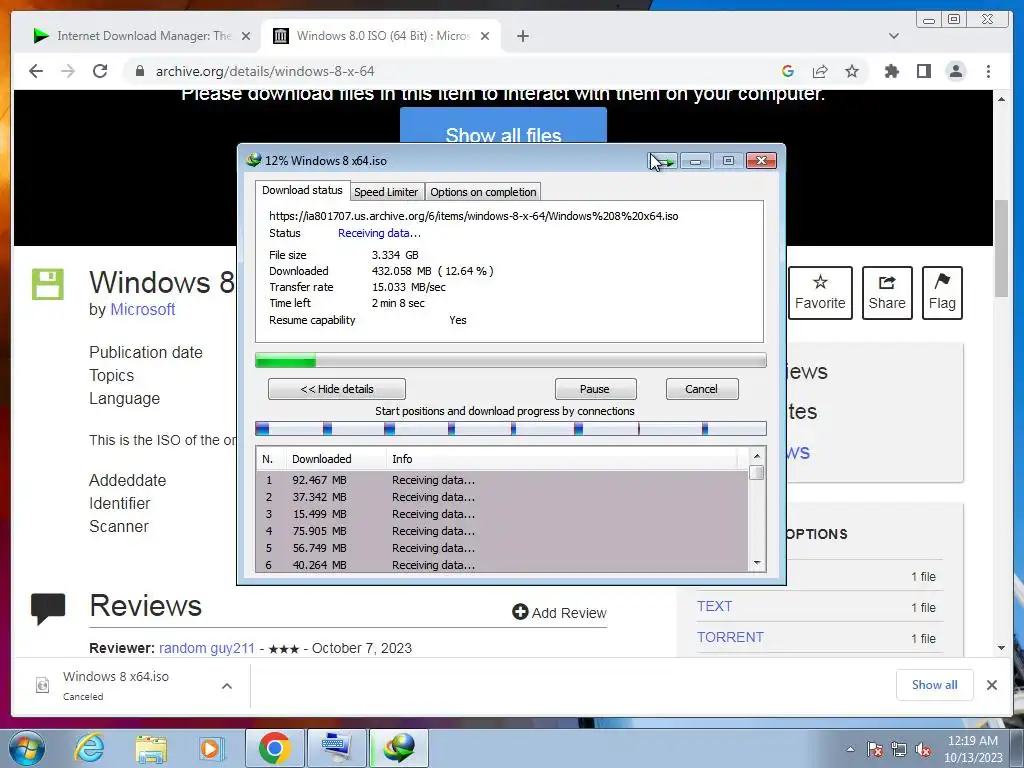1024x768 pixels.
Task: Open the TORRENT download option
Action: pos(730,637)
